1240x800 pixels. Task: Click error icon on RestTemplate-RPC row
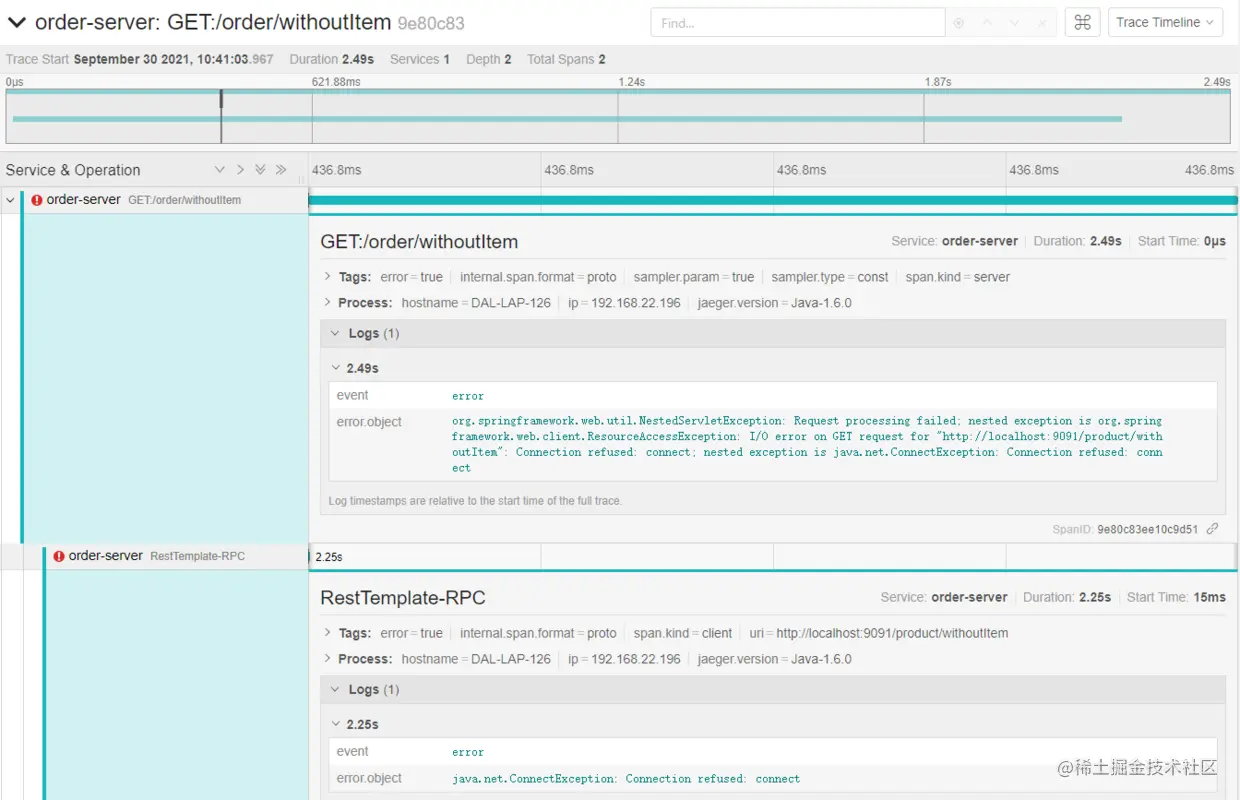pyautogui.click(x=59, y=556)
